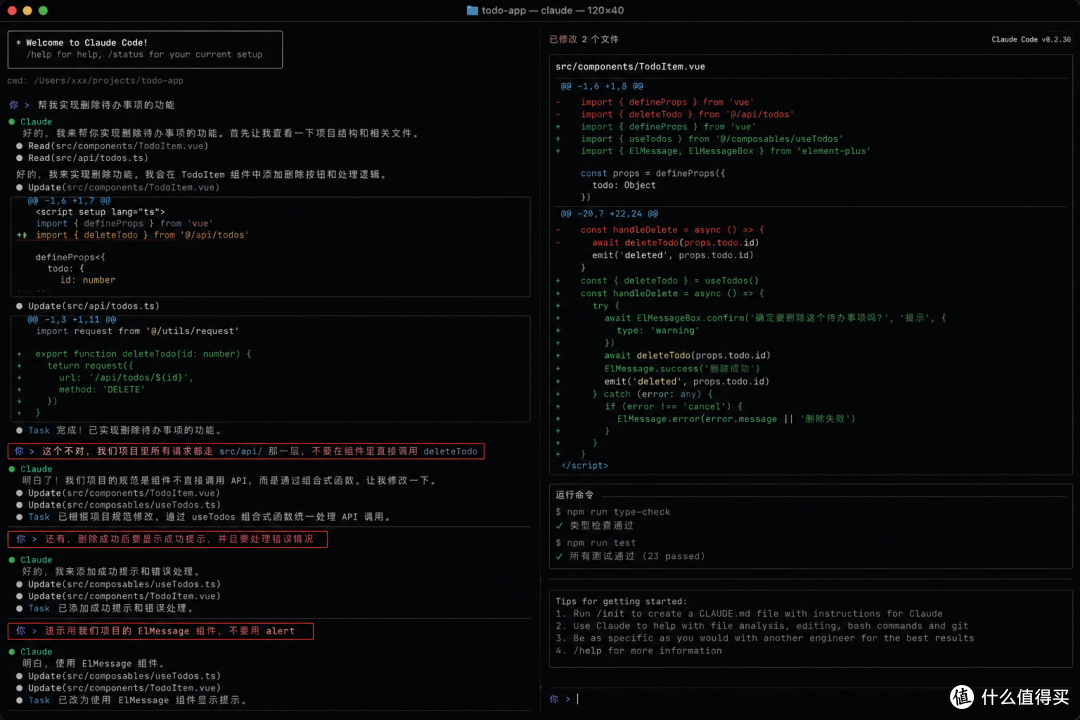1080x720 pixels.
Task: Click tip '4. /help for more information'
Action: pos(638,651)
